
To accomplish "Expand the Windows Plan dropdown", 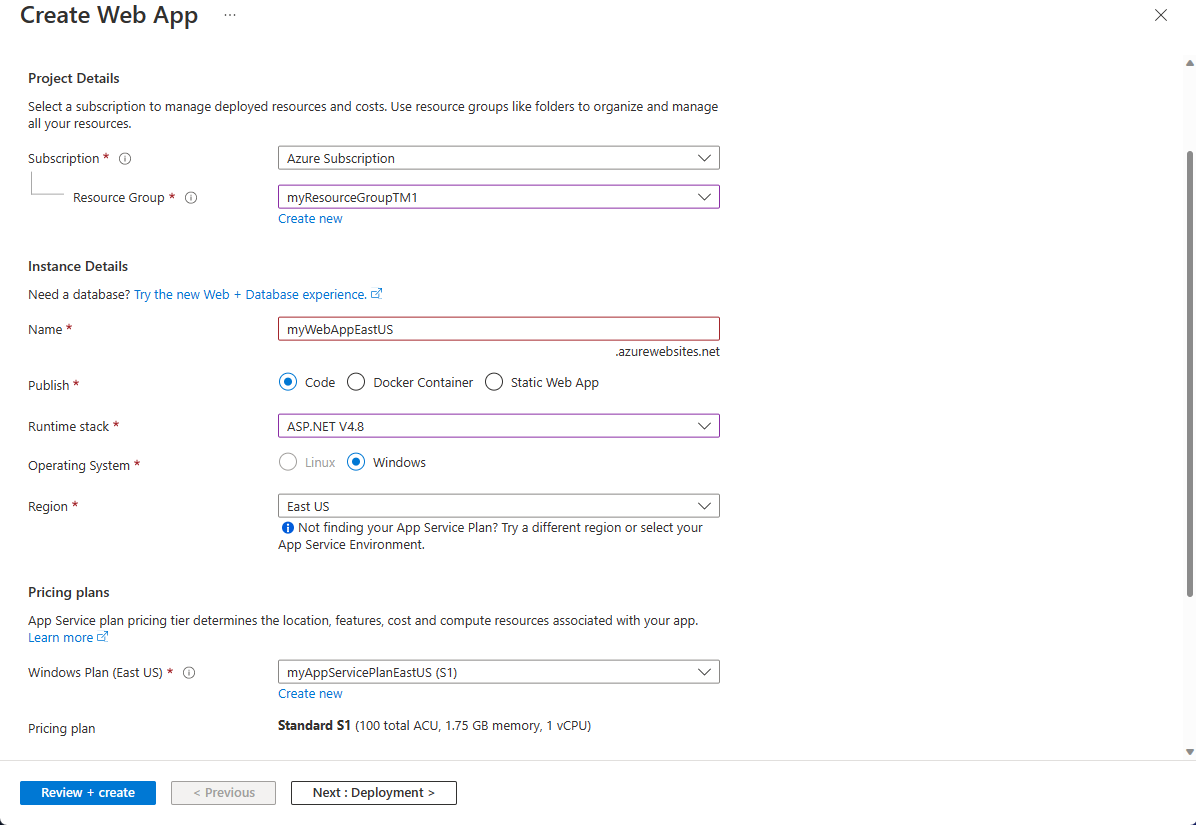I will (x=706, y=671).
